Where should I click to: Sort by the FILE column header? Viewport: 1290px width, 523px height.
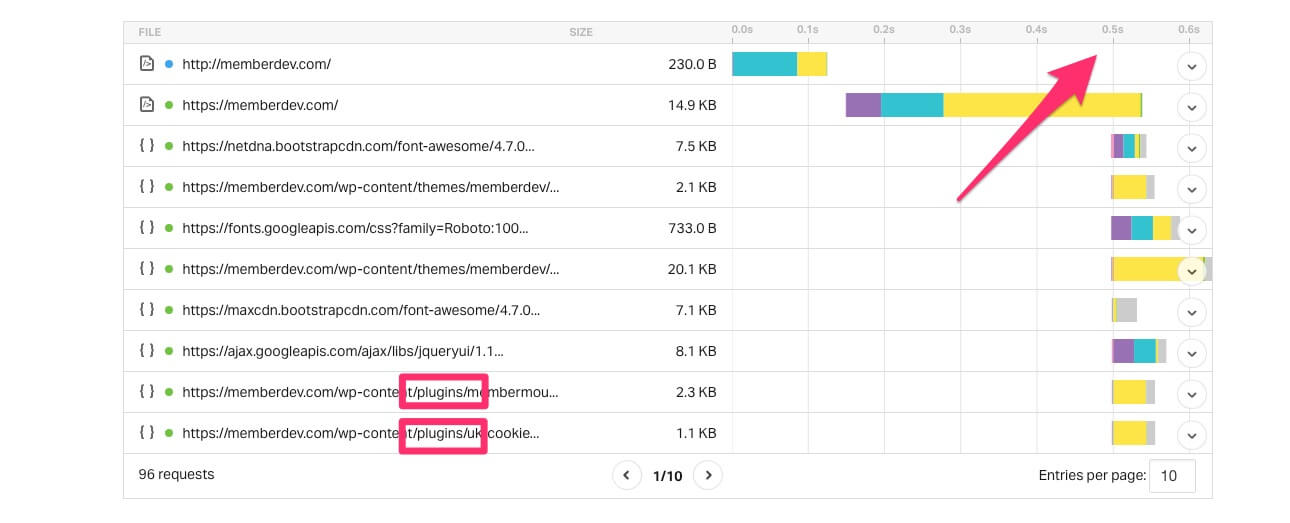click(x=149, y=32)
